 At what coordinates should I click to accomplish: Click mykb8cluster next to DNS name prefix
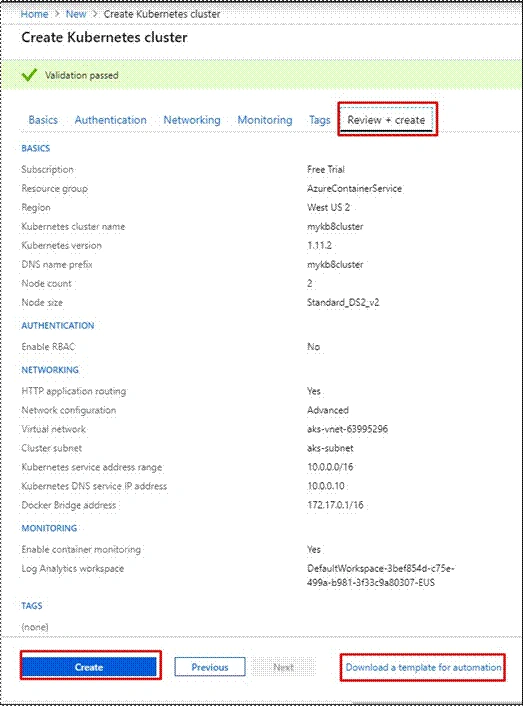pyautogui.click(x=335, y=265)
